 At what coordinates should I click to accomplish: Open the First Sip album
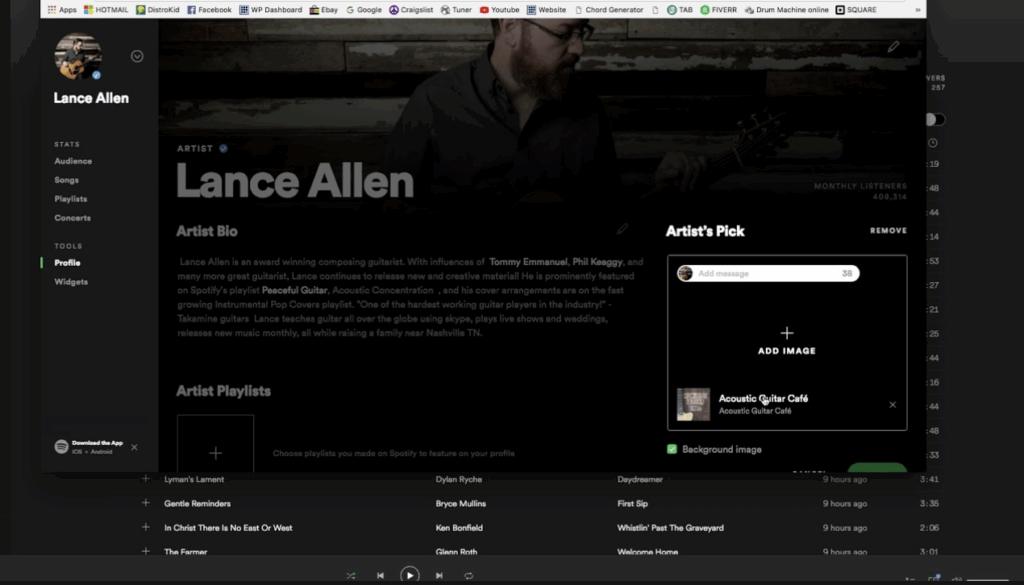(x=632, y=503)
